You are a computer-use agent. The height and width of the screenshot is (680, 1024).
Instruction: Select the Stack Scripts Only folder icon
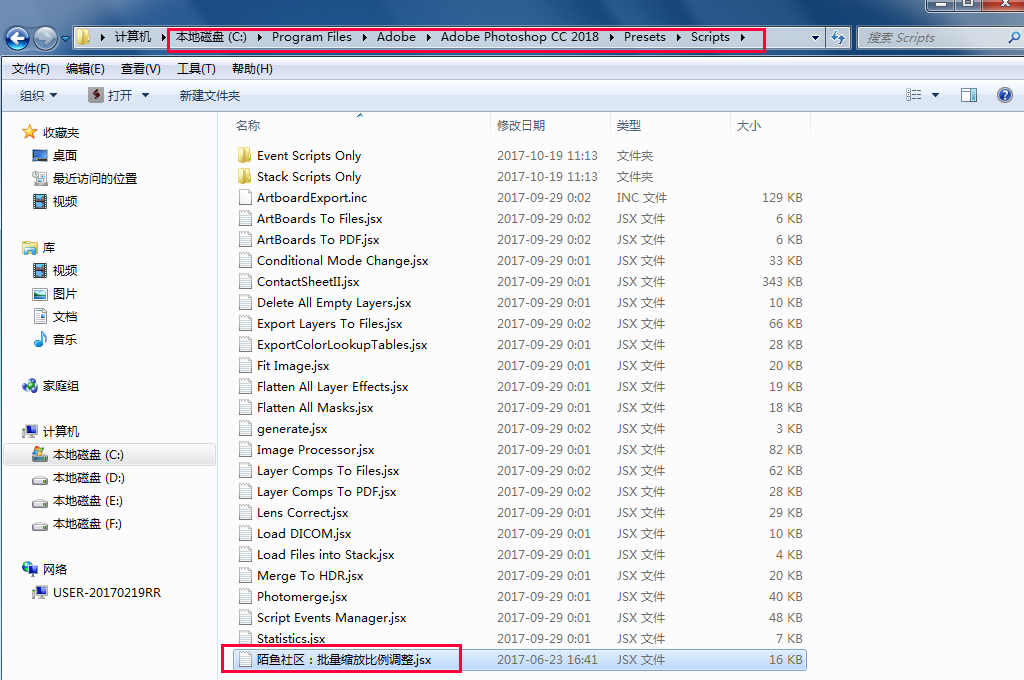245,176
